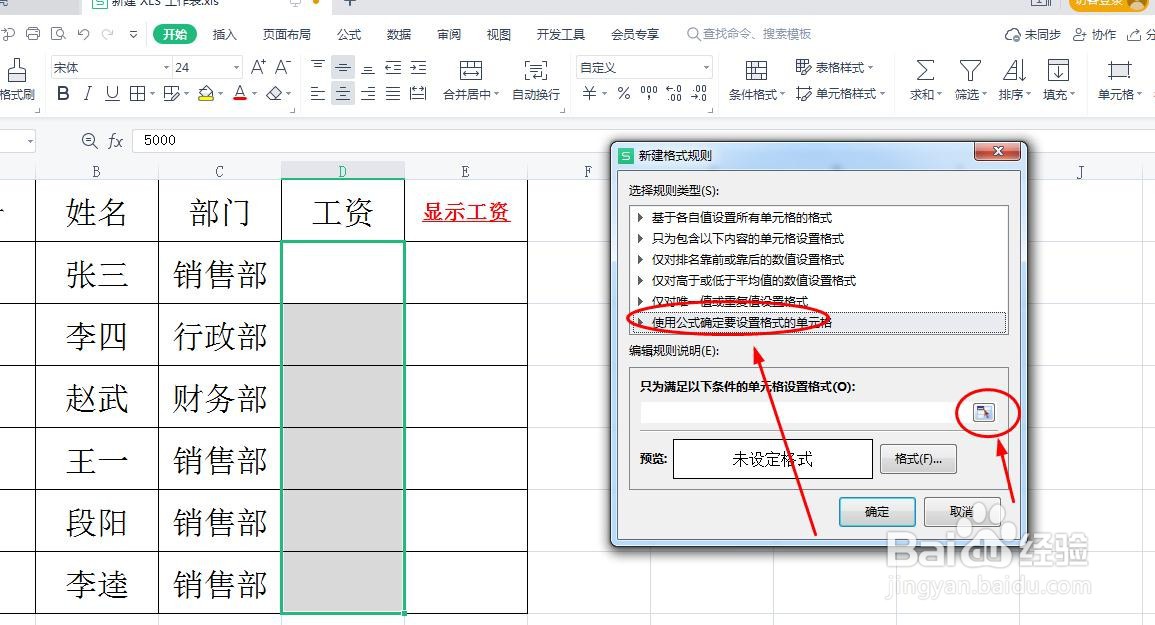Toggle Wrap Text (自动换行)
1155x625 pixels.
tap(536, 80)
